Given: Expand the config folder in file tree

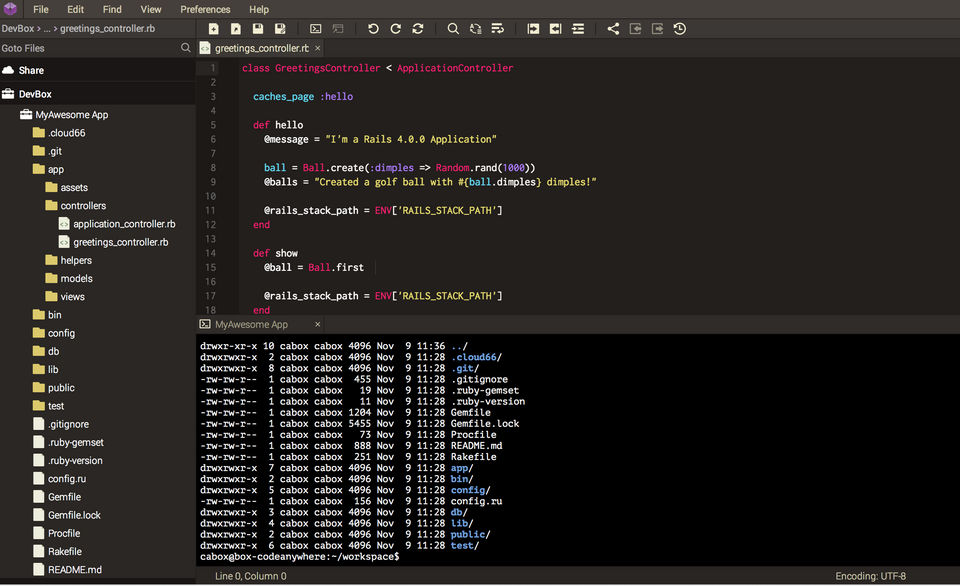Looking at the screenshot, I should pos(60,333).
